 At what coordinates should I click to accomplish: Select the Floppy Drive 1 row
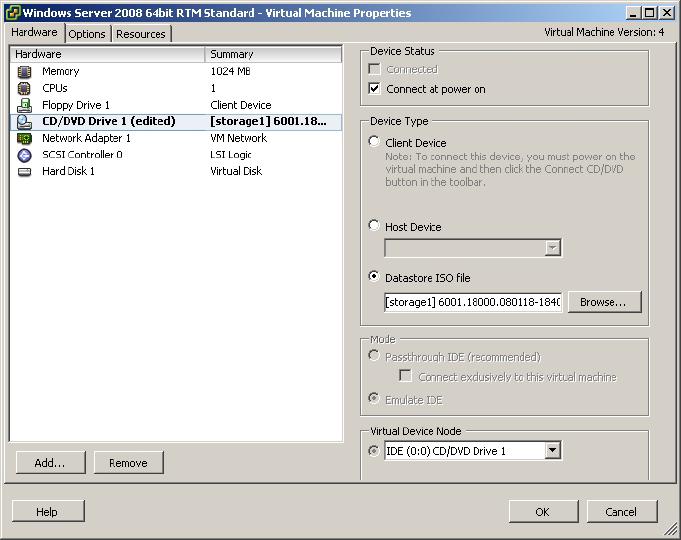coord(175,106)
